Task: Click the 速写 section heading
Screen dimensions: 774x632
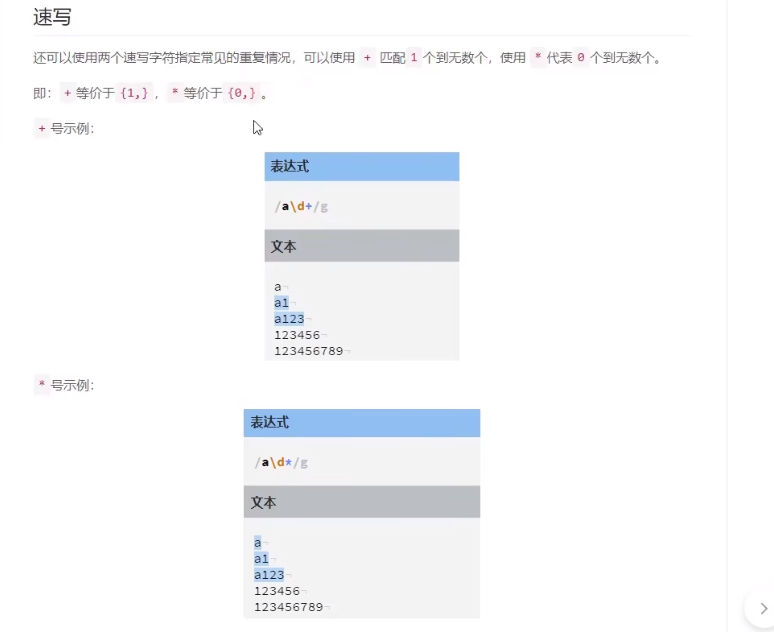Action: pos(52,17)
